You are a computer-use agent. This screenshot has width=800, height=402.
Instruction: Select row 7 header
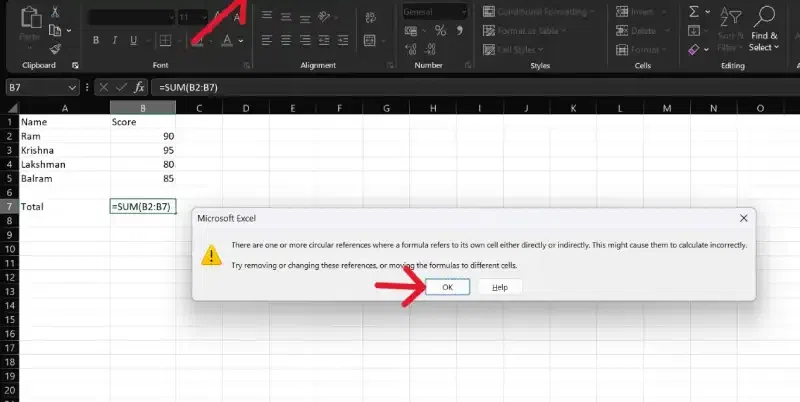[x=9, y=207]
